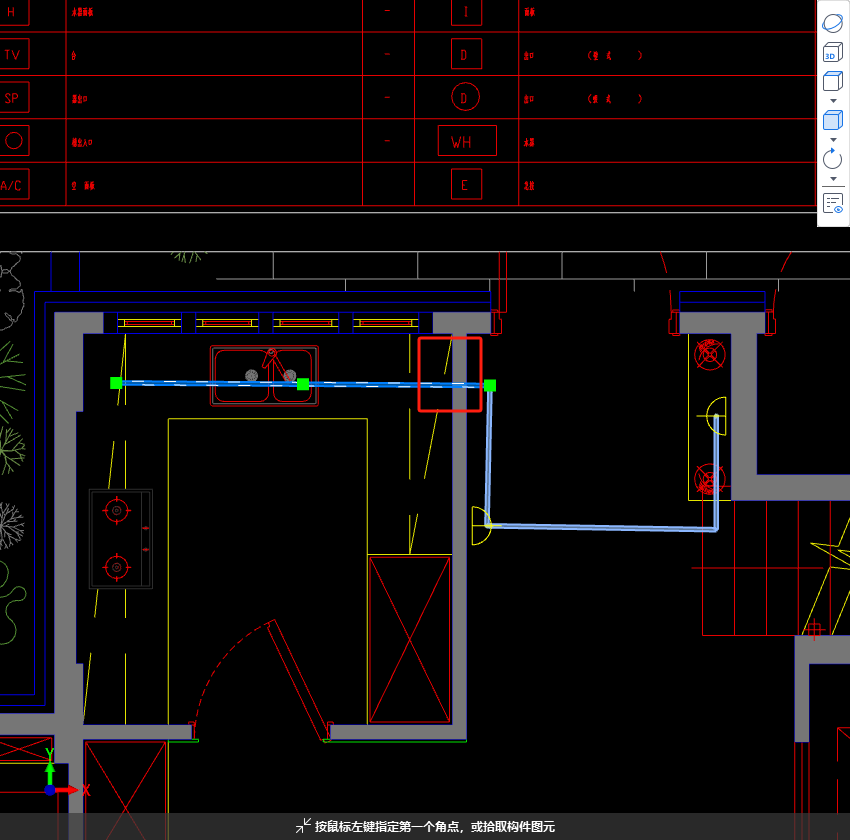The height and width of the screenshot is (840, 850).
Task: Open dropdown under the shaded cube icon
Action: click(833, 140)
